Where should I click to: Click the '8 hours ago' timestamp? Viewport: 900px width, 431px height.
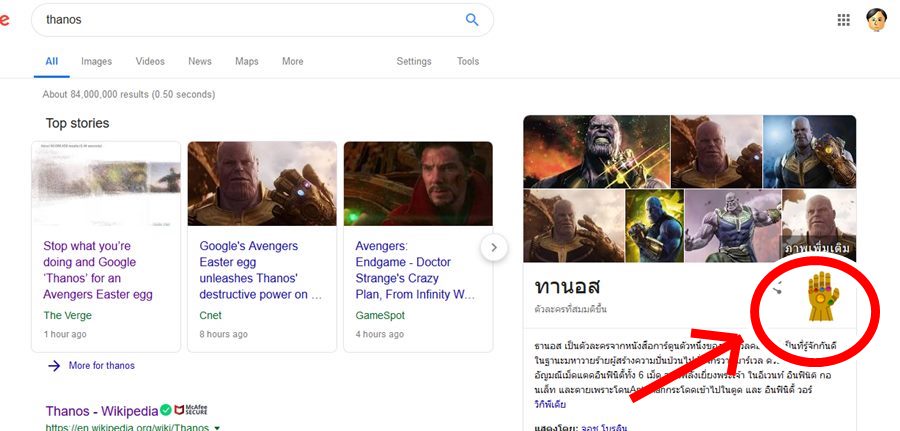pos(224,334)
